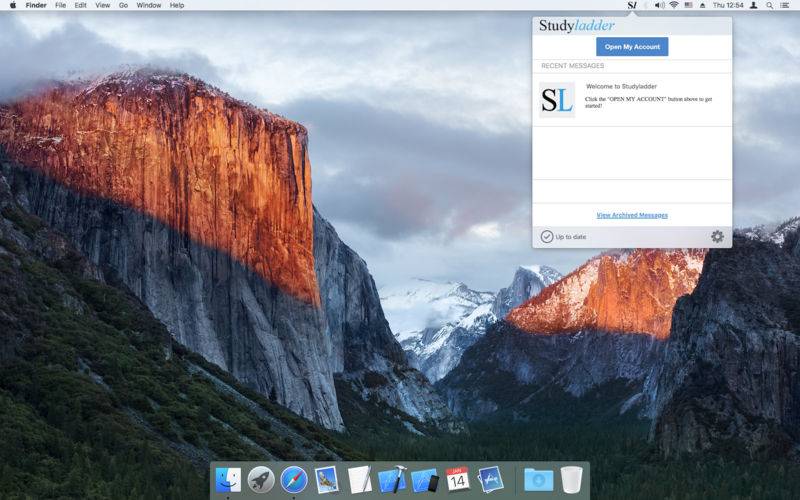Toggle the Studyladder menu bar icon
800x500 pixels.
point(631,5)
